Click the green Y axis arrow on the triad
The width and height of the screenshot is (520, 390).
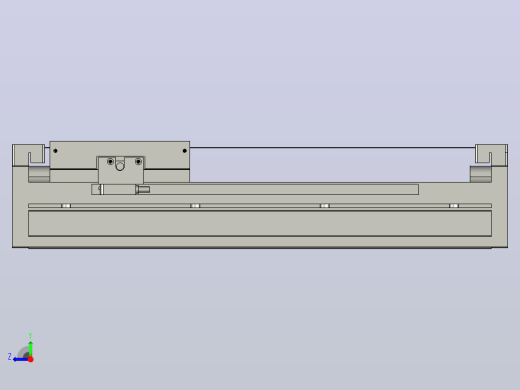(31, 348)
